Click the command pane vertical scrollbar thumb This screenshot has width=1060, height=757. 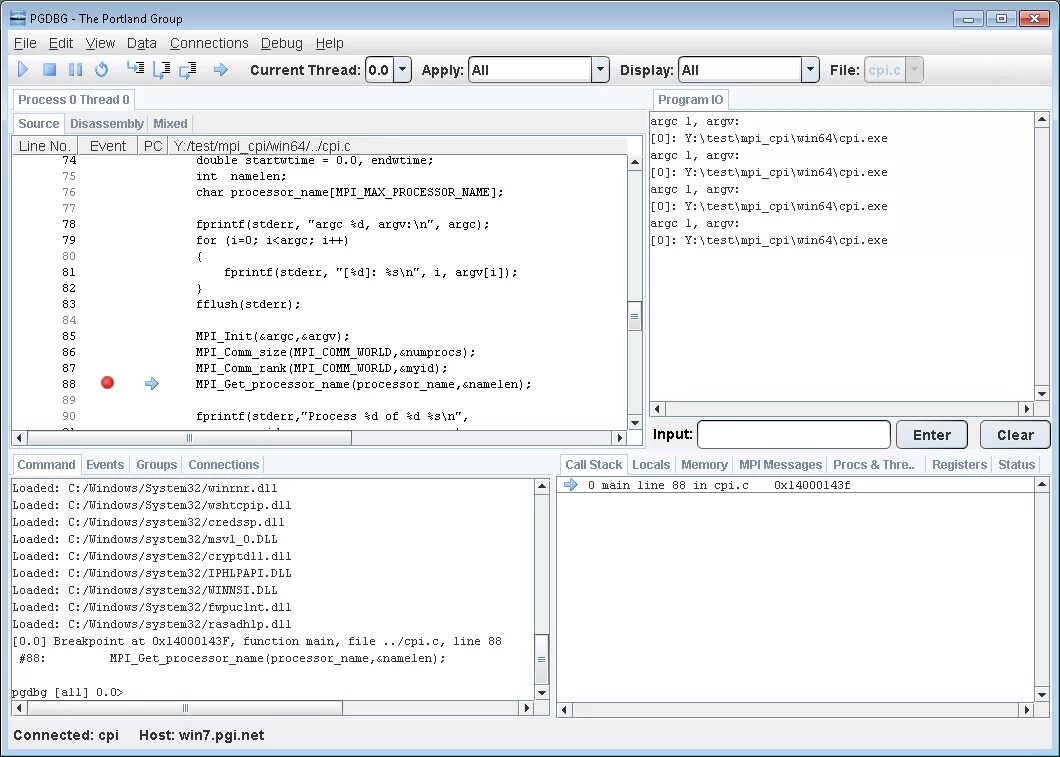[x=541, y=660]
